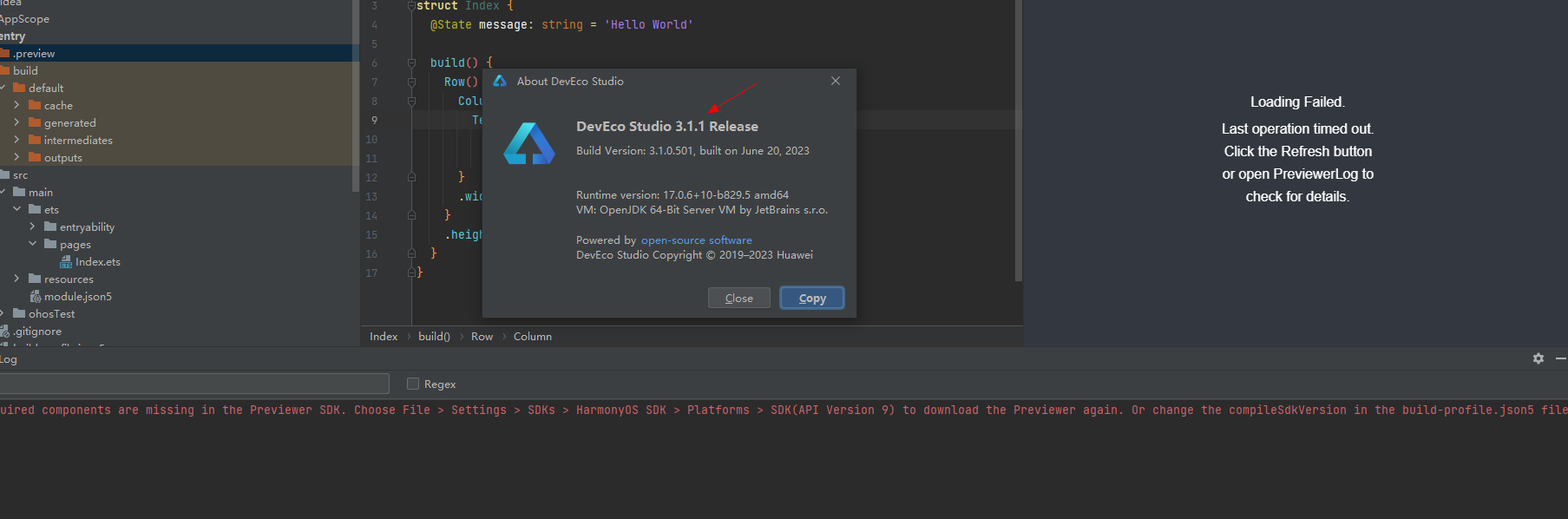Click the Runtime version text in dialog
This screenshot has width=1568, height=519.
(682, 195)
